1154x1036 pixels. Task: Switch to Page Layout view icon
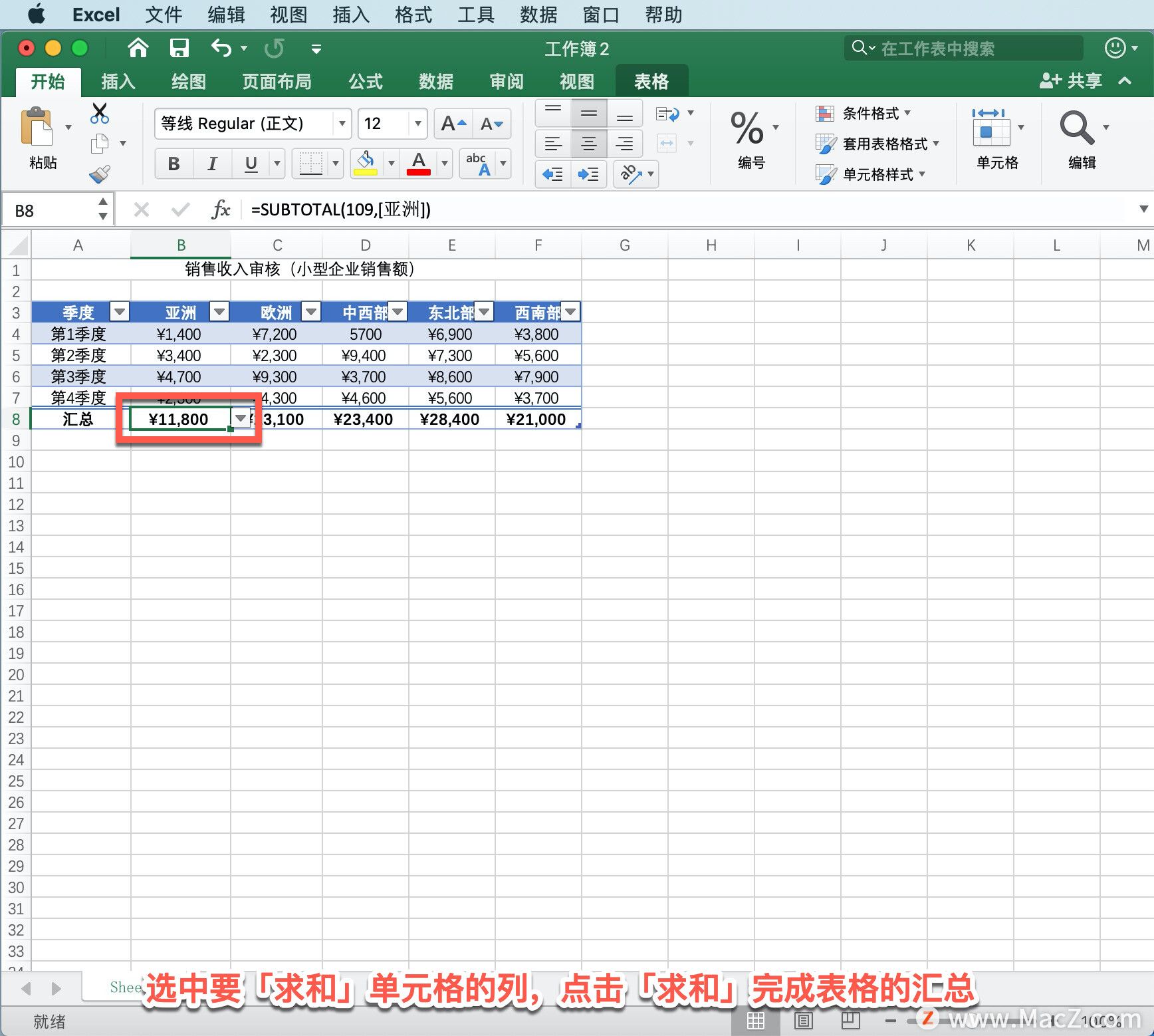coord(804,1020)
